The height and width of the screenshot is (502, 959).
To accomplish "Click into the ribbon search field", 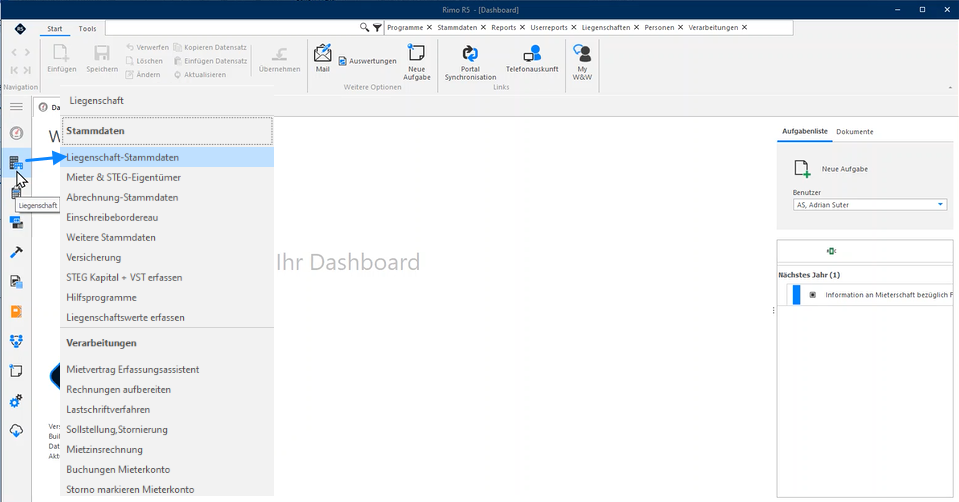I will (x=232, y=28).
